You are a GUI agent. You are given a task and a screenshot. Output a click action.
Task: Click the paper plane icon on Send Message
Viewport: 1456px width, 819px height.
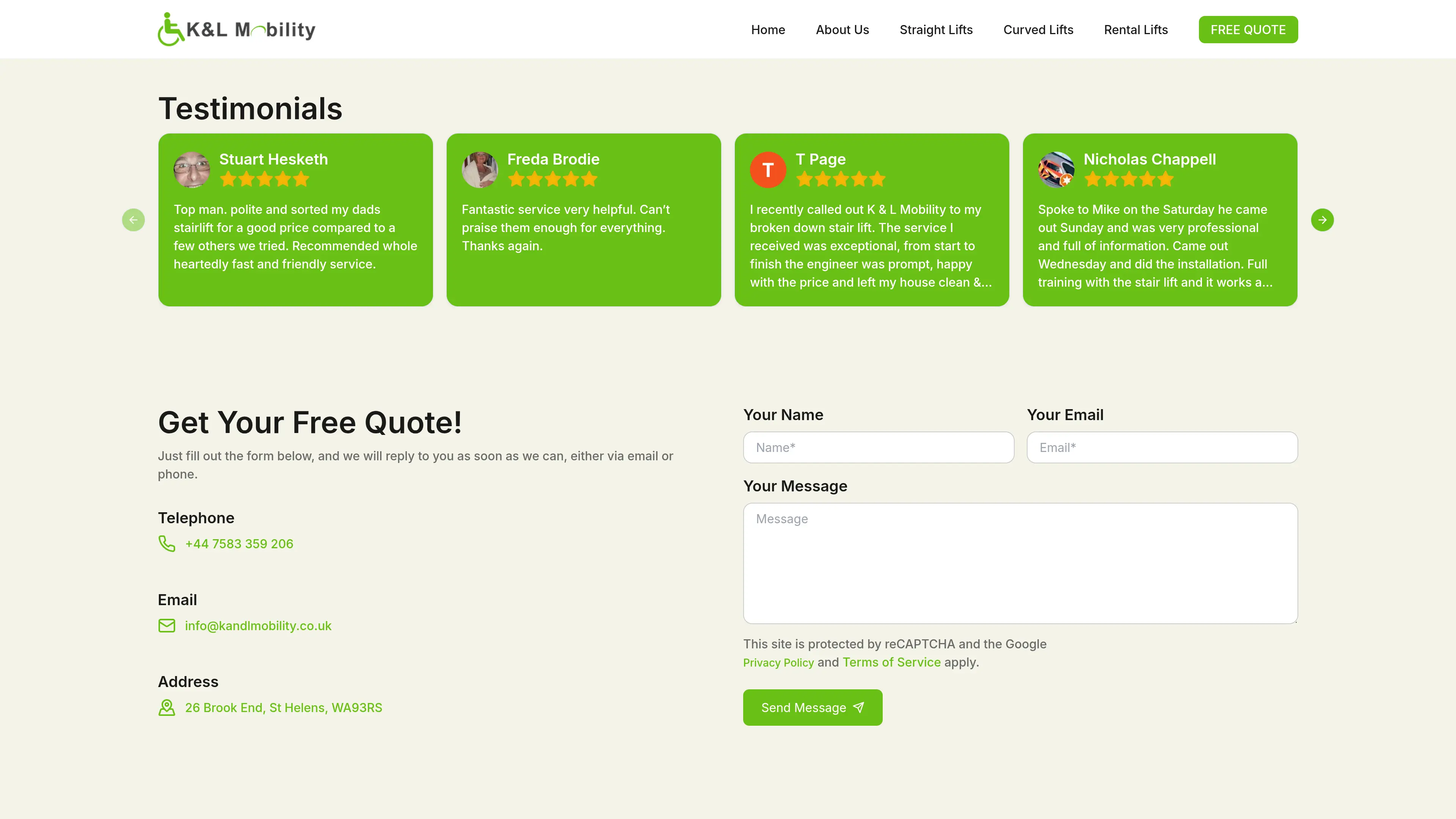pos(858,708)
